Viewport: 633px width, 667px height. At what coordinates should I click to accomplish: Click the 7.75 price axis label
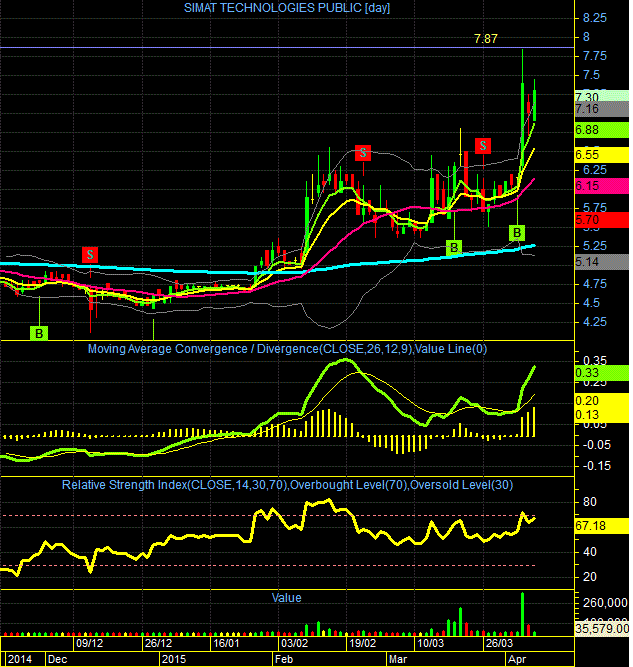coord(595,56)
